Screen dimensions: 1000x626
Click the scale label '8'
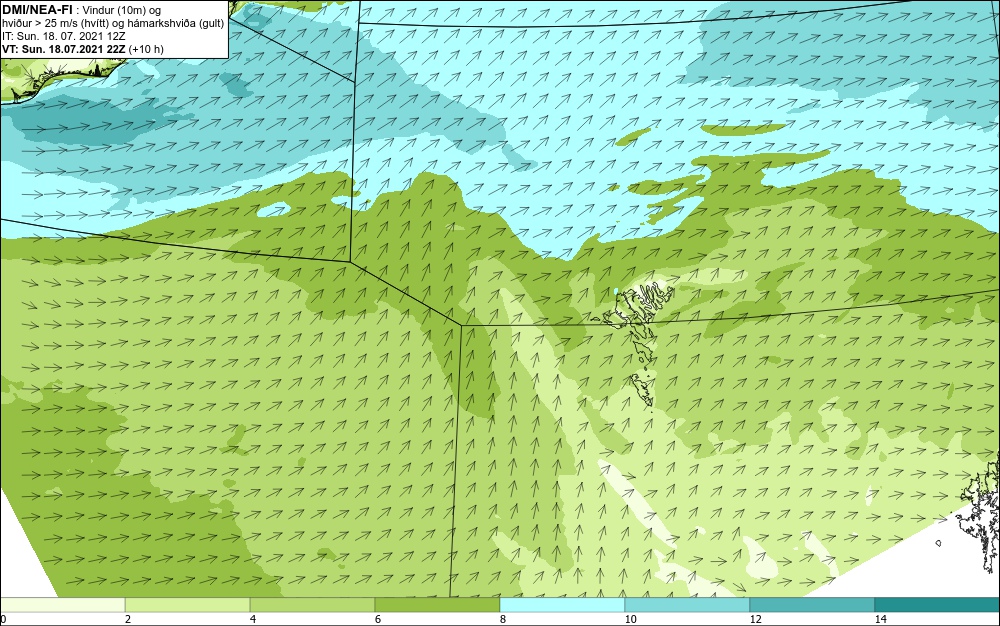click(x=503, y=619)
